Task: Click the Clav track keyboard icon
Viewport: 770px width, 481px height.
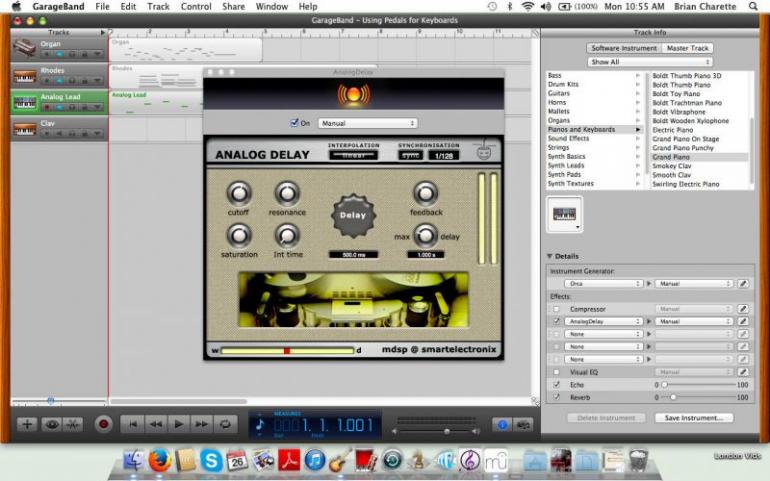Action: tap(25, 129)
